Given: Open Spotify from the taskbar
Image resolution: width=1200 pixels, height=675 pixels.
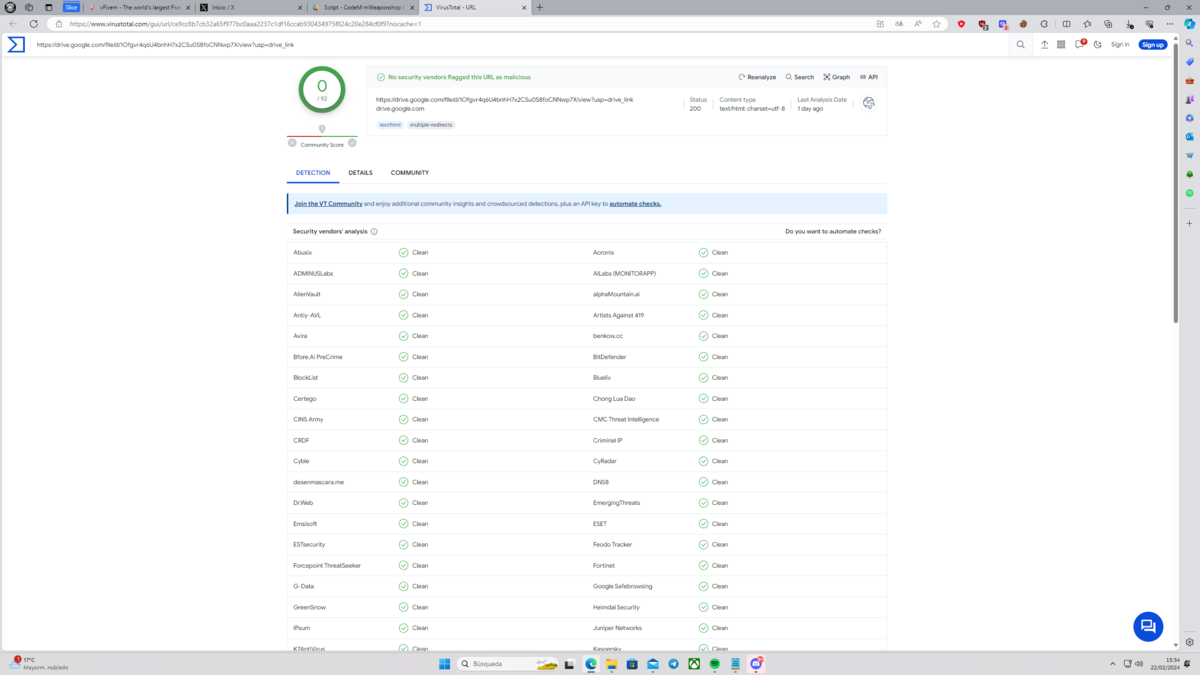Looking at the screenshot, I should (x=715, y=664).
